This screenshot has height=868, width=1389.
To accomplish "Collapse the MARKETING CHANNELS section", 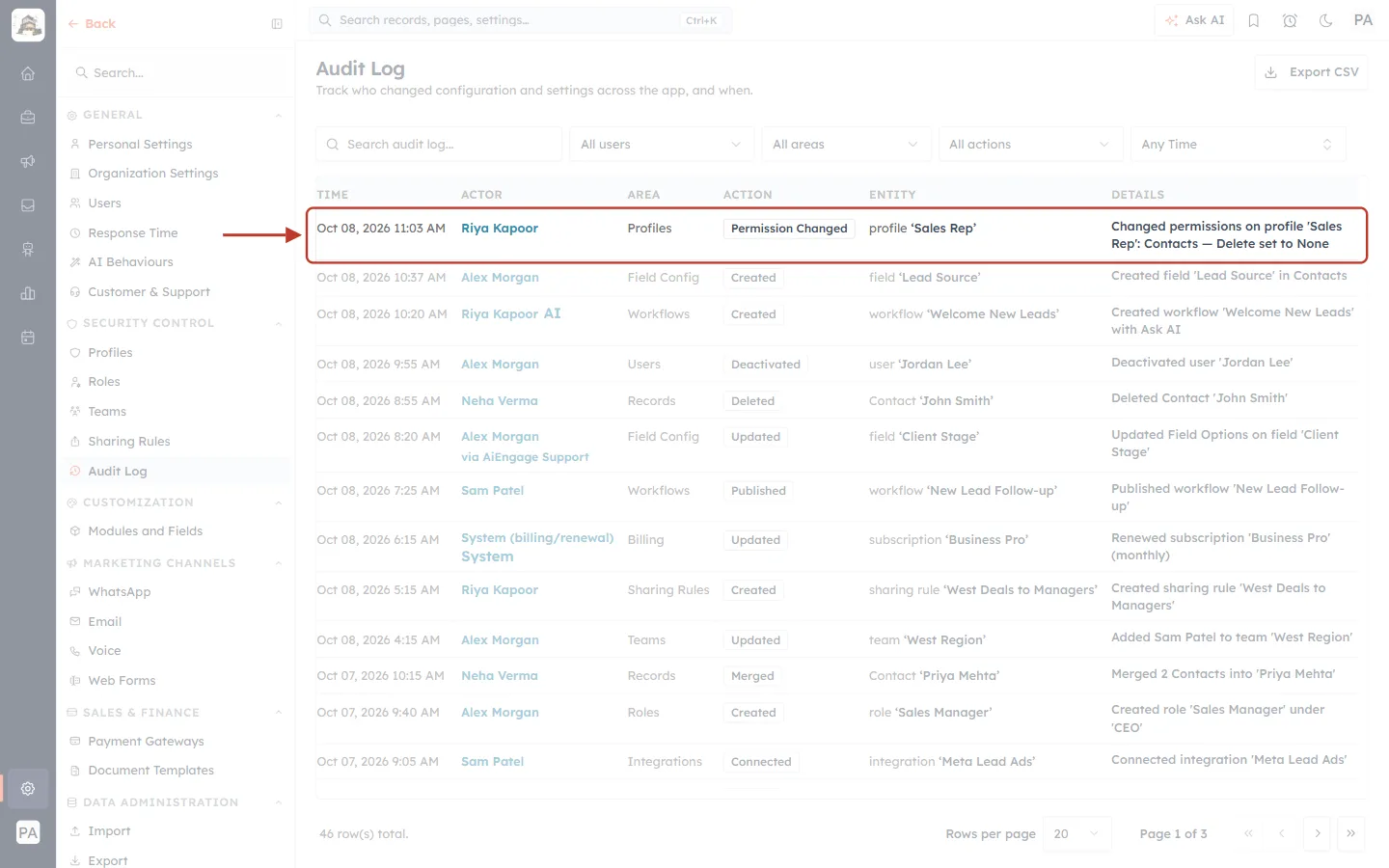I will click(279, 563).
